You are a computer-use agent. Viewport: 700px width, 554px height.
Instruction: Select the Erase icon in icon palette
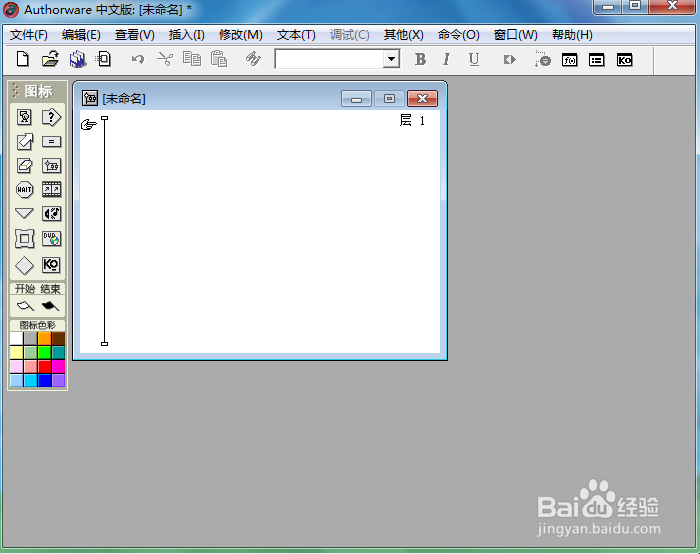(25, 166)
